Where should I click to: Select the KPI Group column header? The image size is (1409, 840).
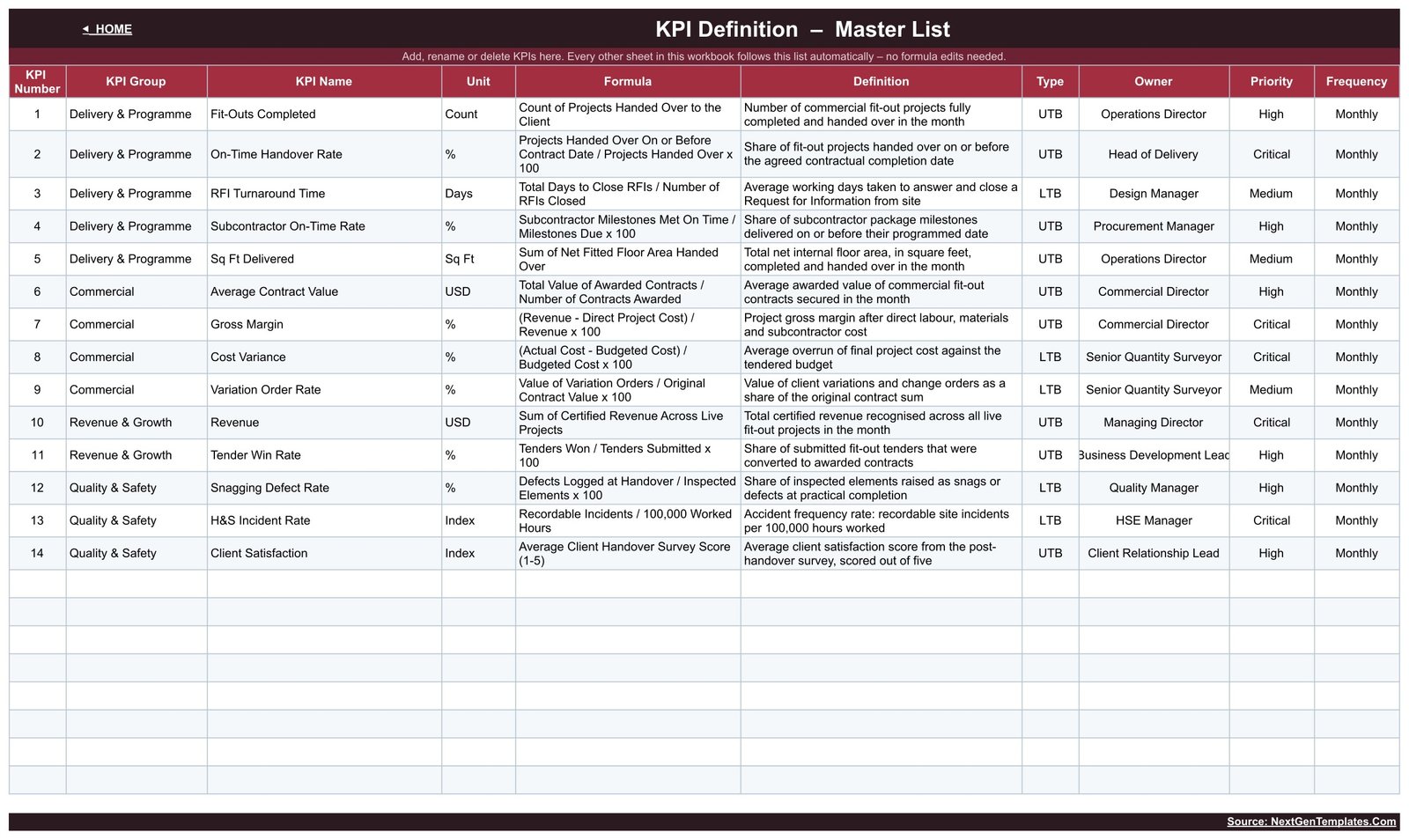tap(136, 81)
